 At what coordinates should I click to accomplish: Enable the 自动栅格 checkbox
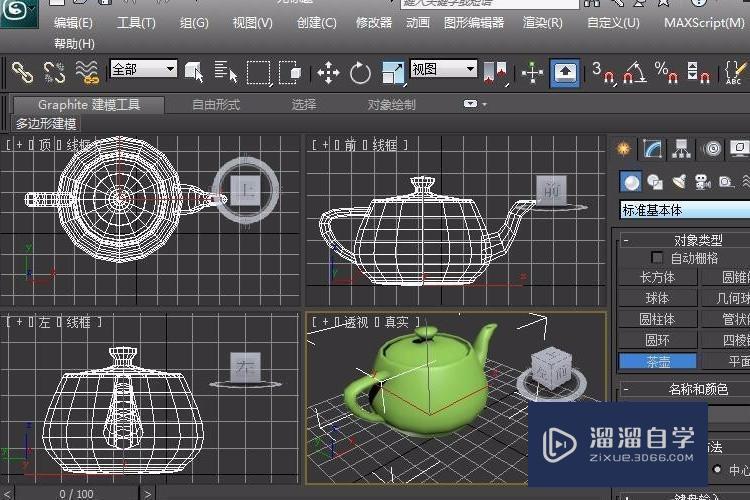[657, 257]
